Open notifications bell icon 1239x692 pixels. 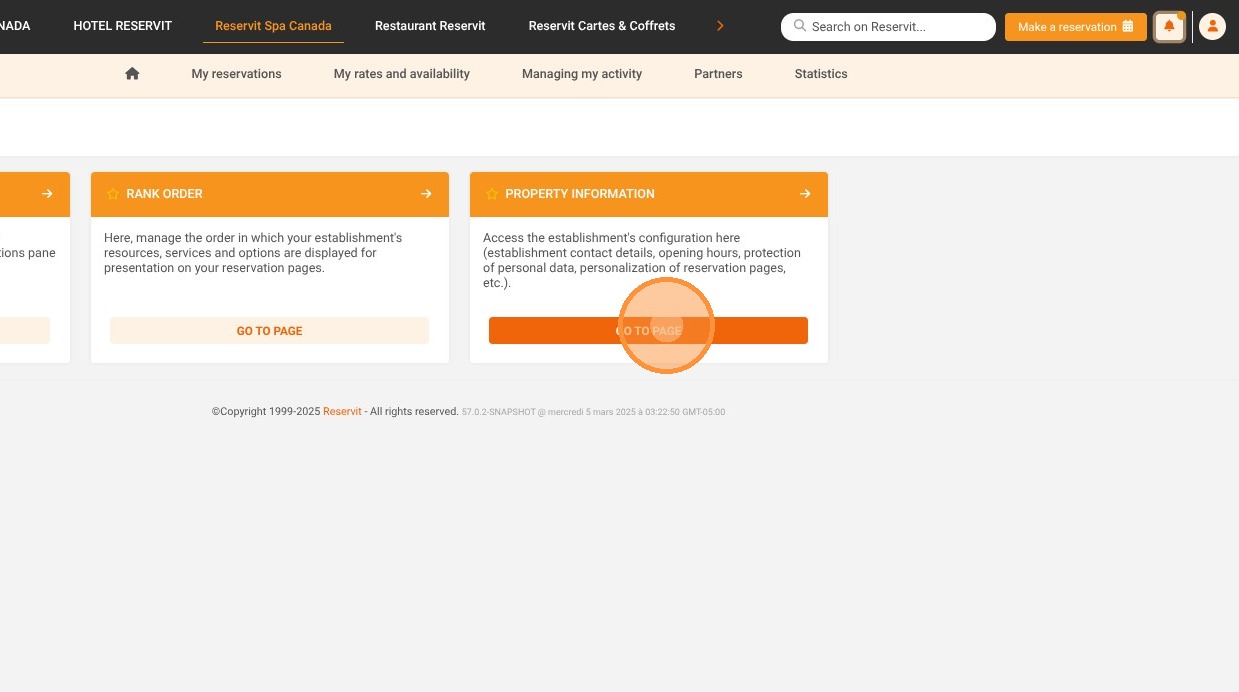1169,27
